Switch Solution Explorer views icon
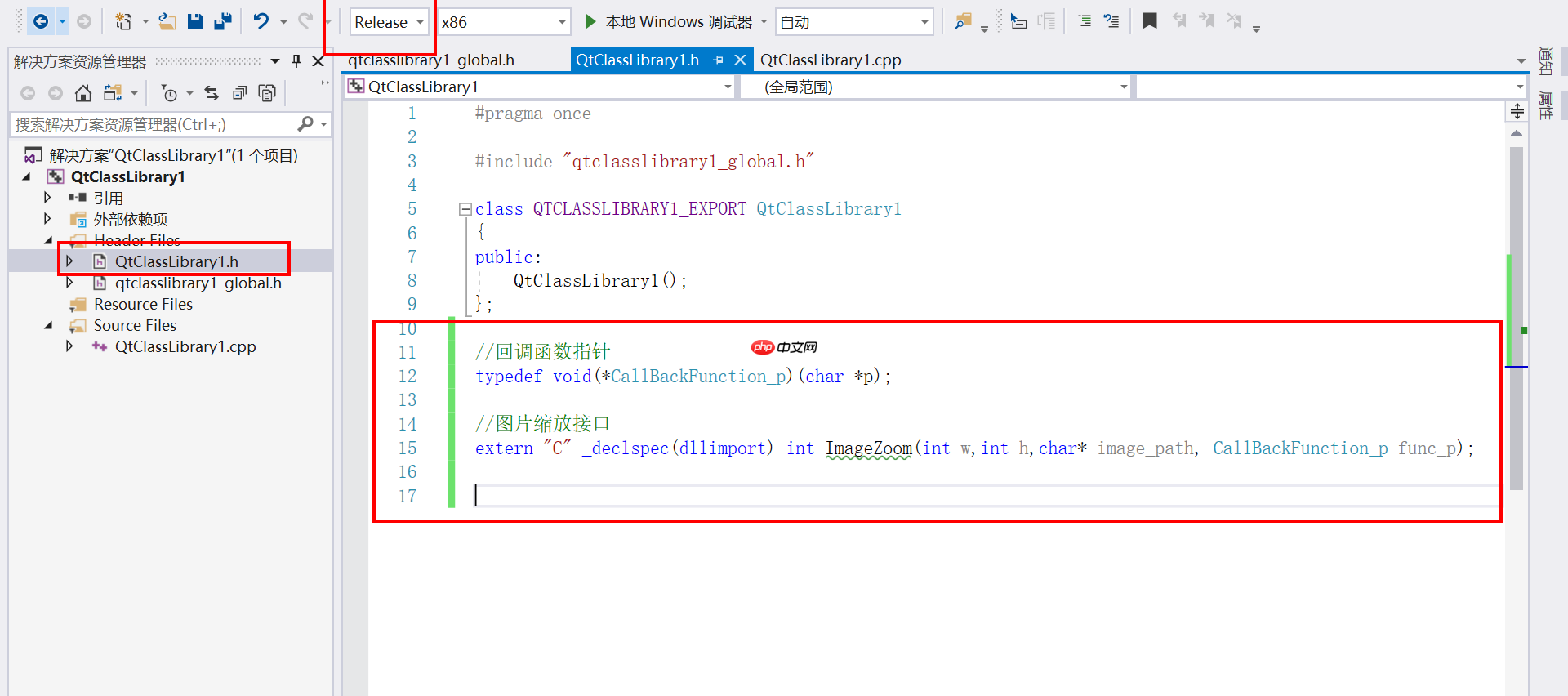The width and height of the screenshot is (1568, 696). point(113,93)
